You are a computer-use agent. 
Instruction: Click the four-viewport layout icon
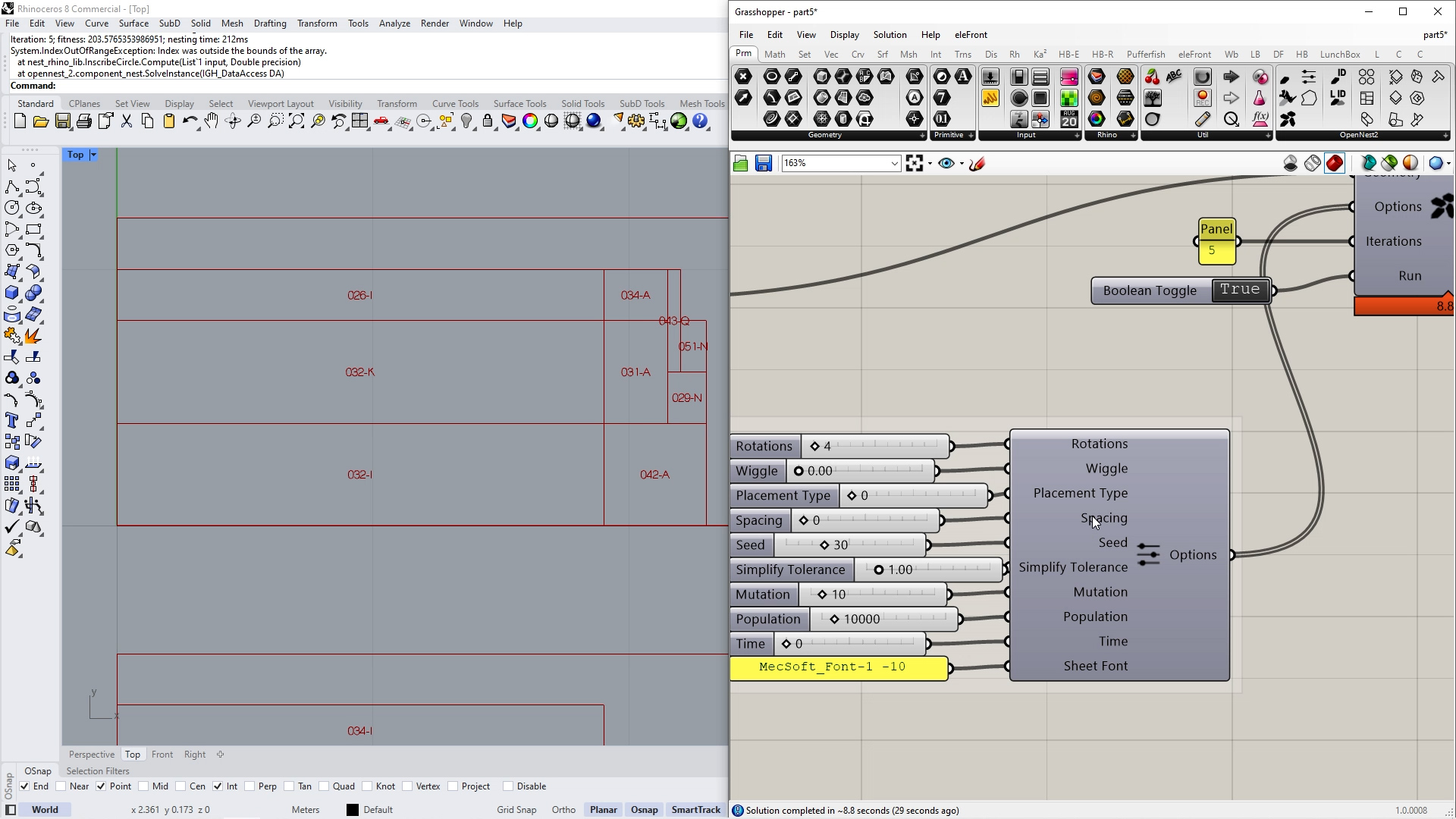[x=360, y=121]
